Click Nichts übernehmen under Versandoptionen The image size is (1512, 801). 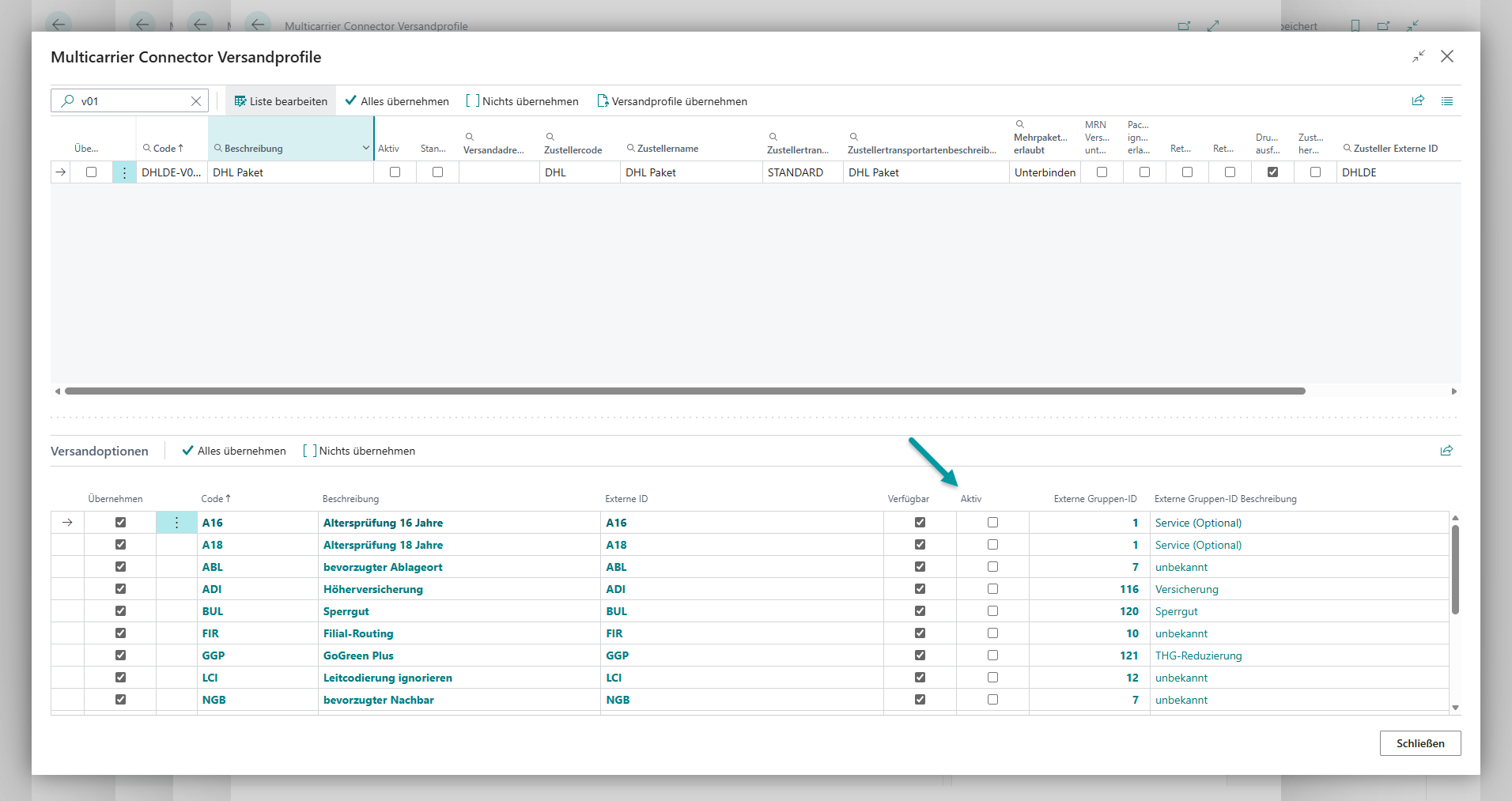tap(359, 451)
